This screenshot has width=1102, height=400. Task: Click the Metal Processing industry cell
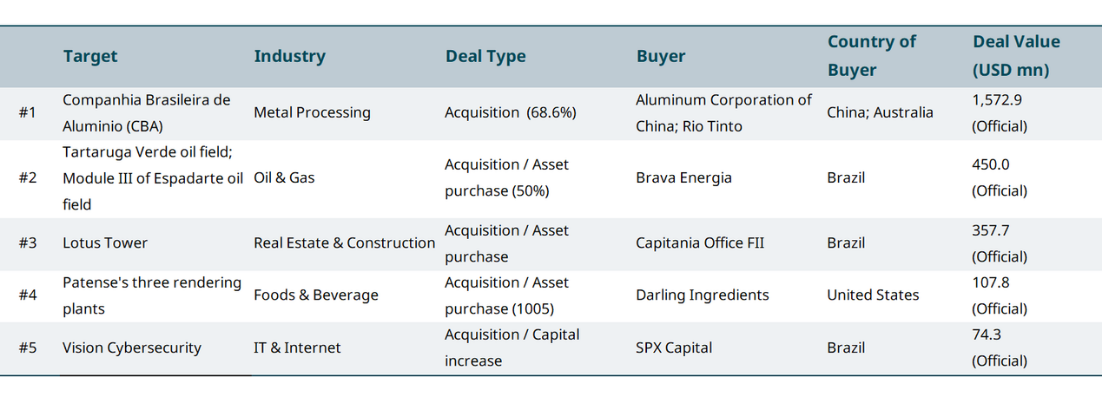click(x=312, y=113)
